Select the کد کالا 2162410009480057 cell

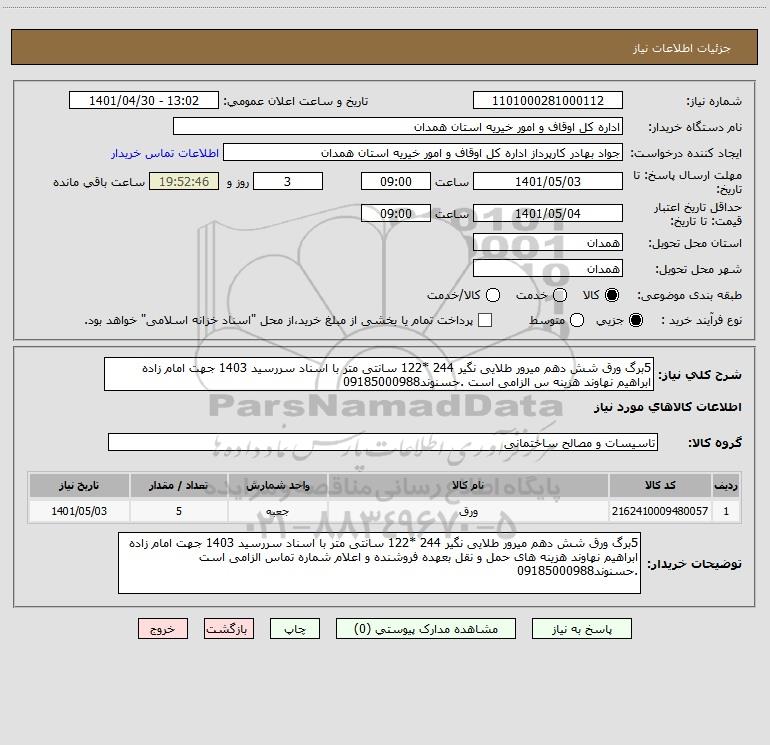pyautogui.click(x=660, y=511)
